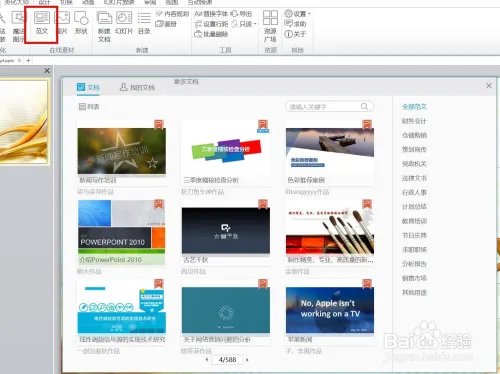Open the dark 古艺千秋 template thumbnail

point(226,231)
